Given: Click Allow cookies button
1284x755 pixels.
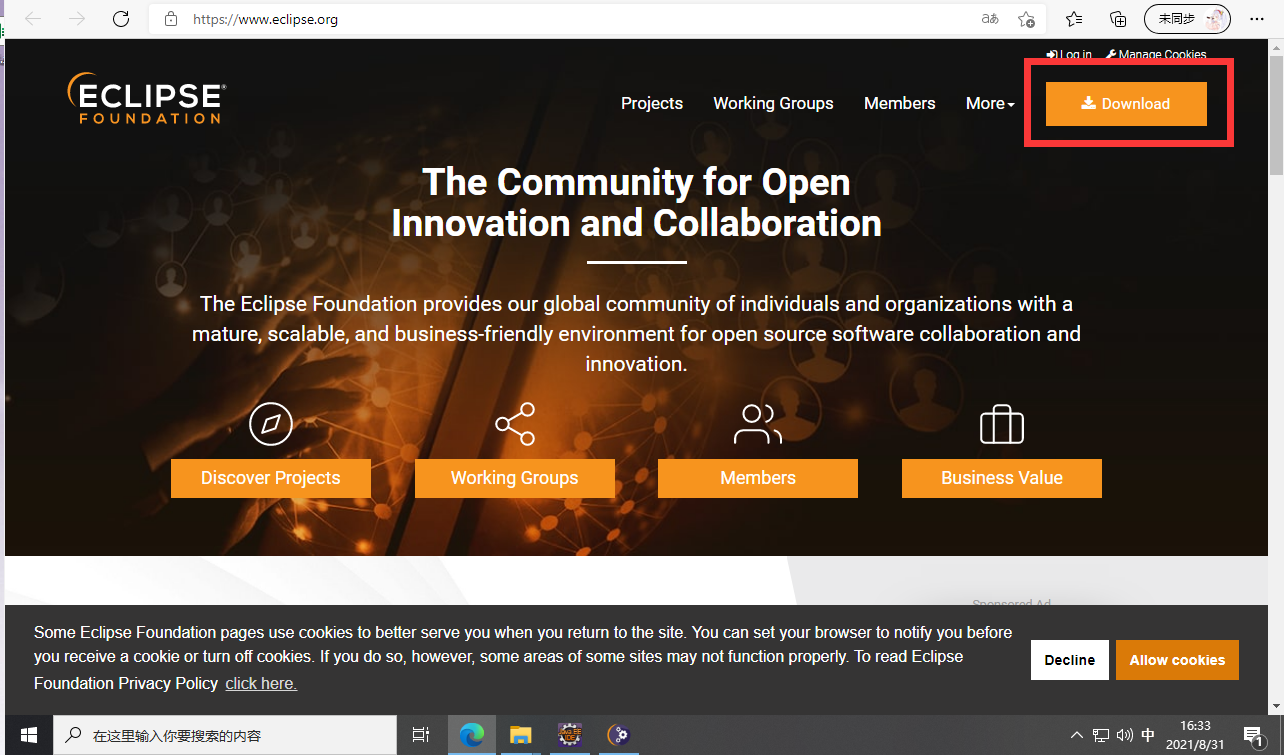Looking at the screenshot, I should pyautogui.click(x=1177, y=660).
